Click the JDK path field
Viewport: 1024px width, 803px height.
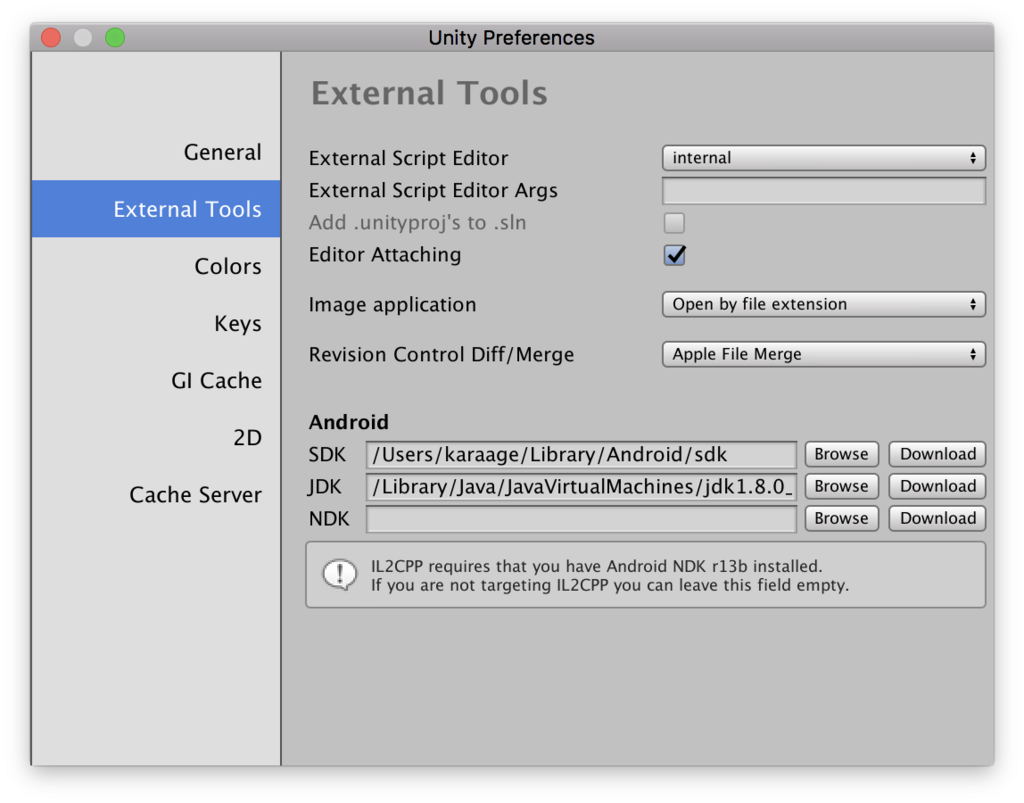click(x=581, y=486)
